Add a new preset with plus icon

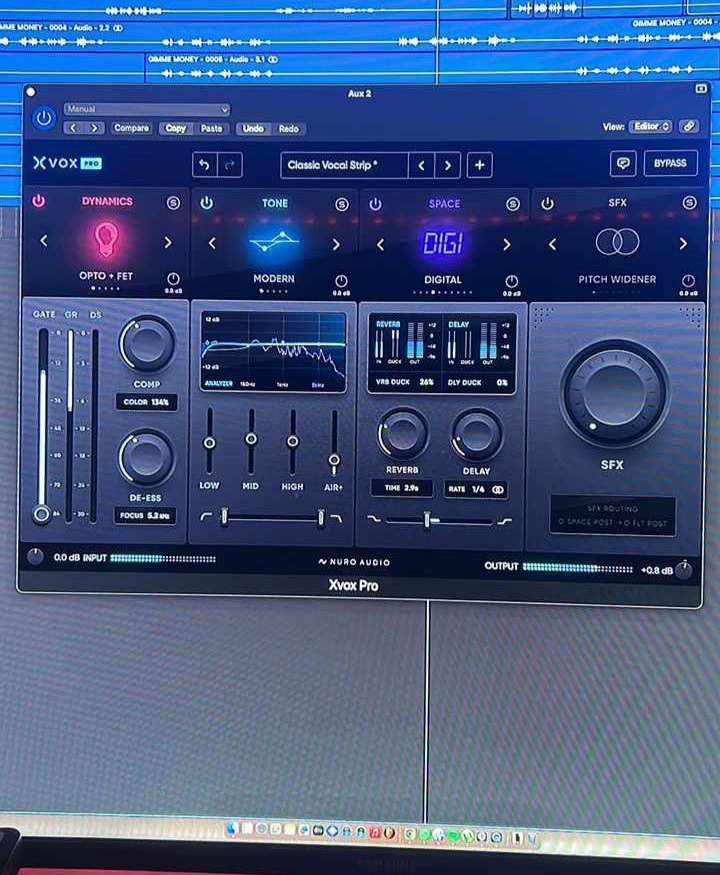479,165
